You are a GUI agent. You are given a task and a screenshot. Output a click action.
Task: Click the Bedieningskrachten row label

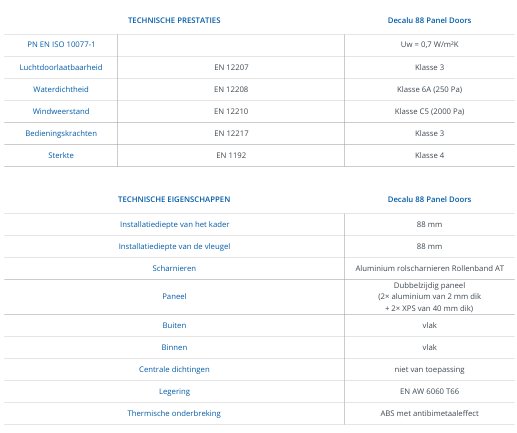[x=61, y=133]
